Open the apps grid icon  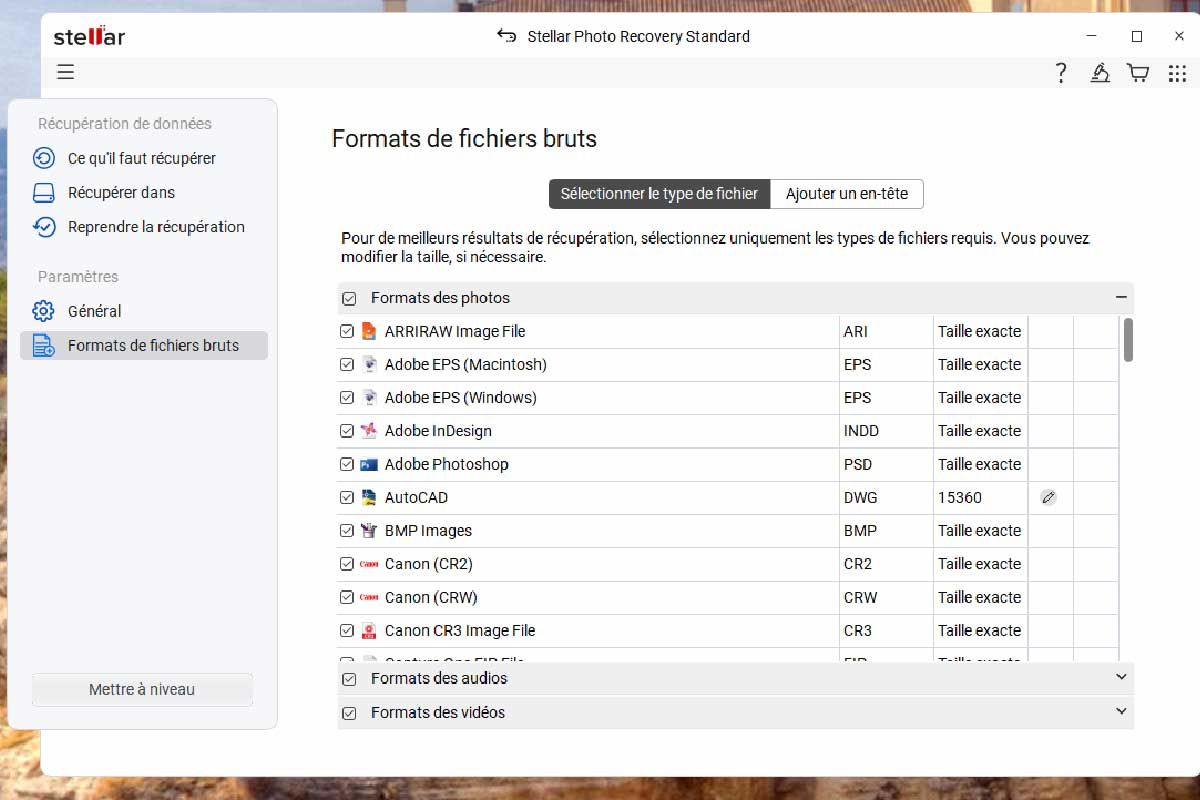pyautogui.click(x=1177, y=73)
